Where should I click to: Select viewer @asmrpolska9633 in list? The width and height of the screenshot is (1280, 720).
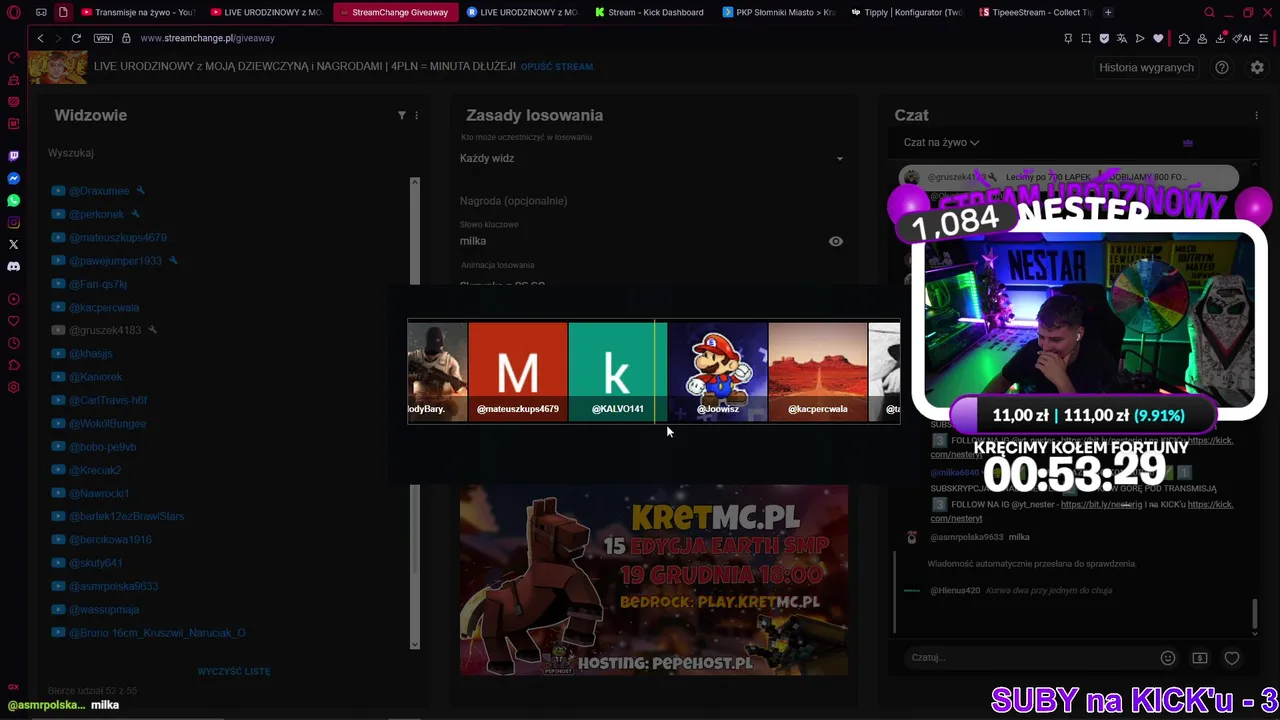click(x=113, y=586)
